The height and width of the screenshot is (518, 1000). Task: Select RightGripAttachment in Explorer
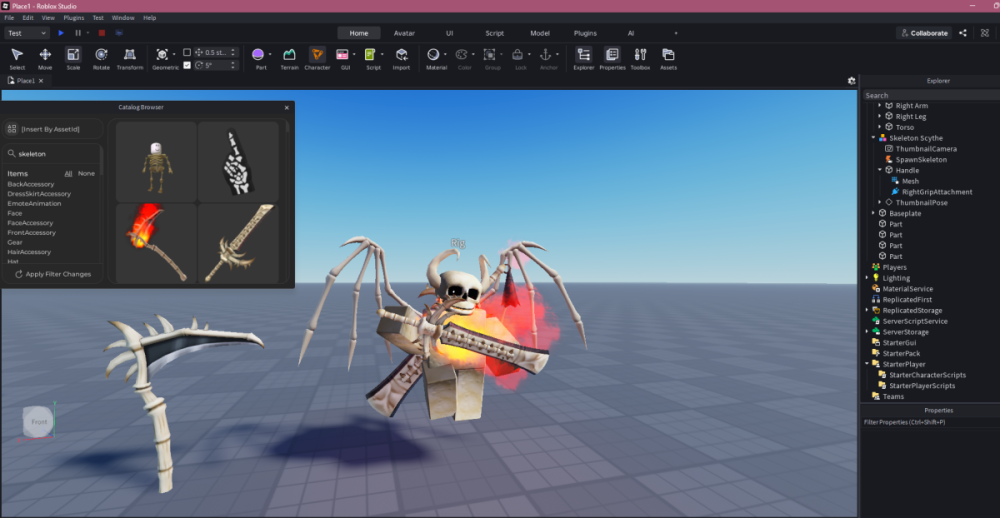coord(936,191)
